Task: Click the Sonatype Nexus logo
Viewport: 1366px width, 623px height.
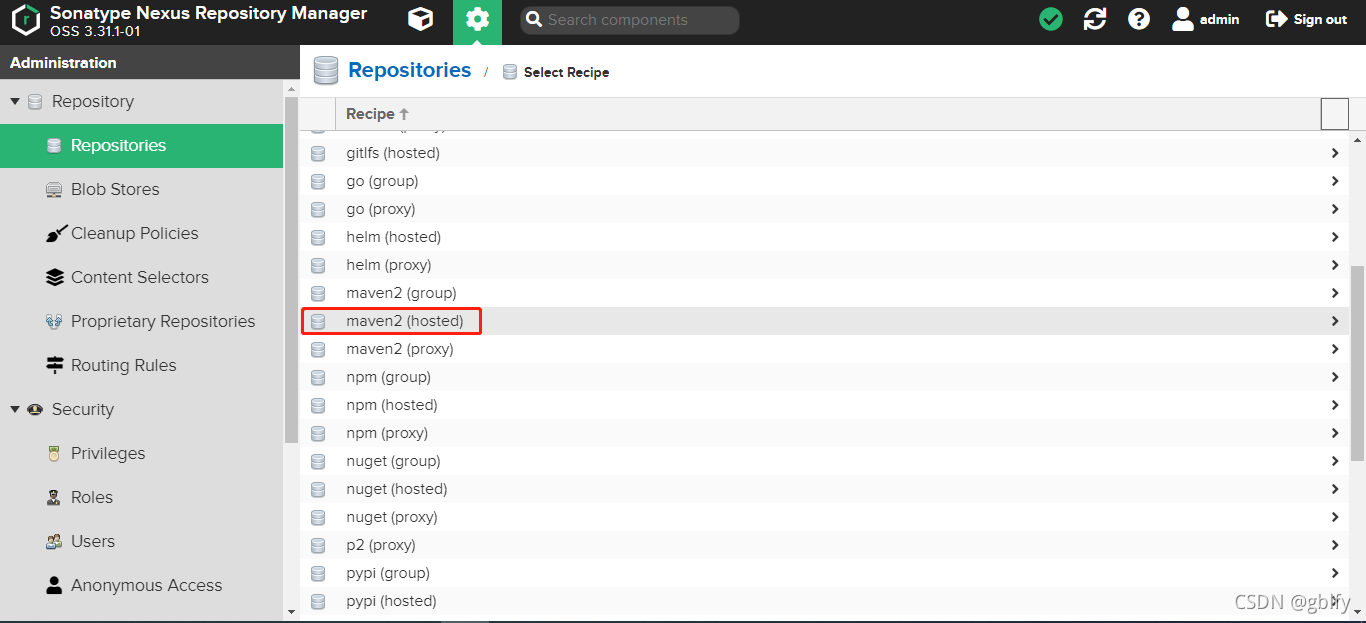Action: 26,19
